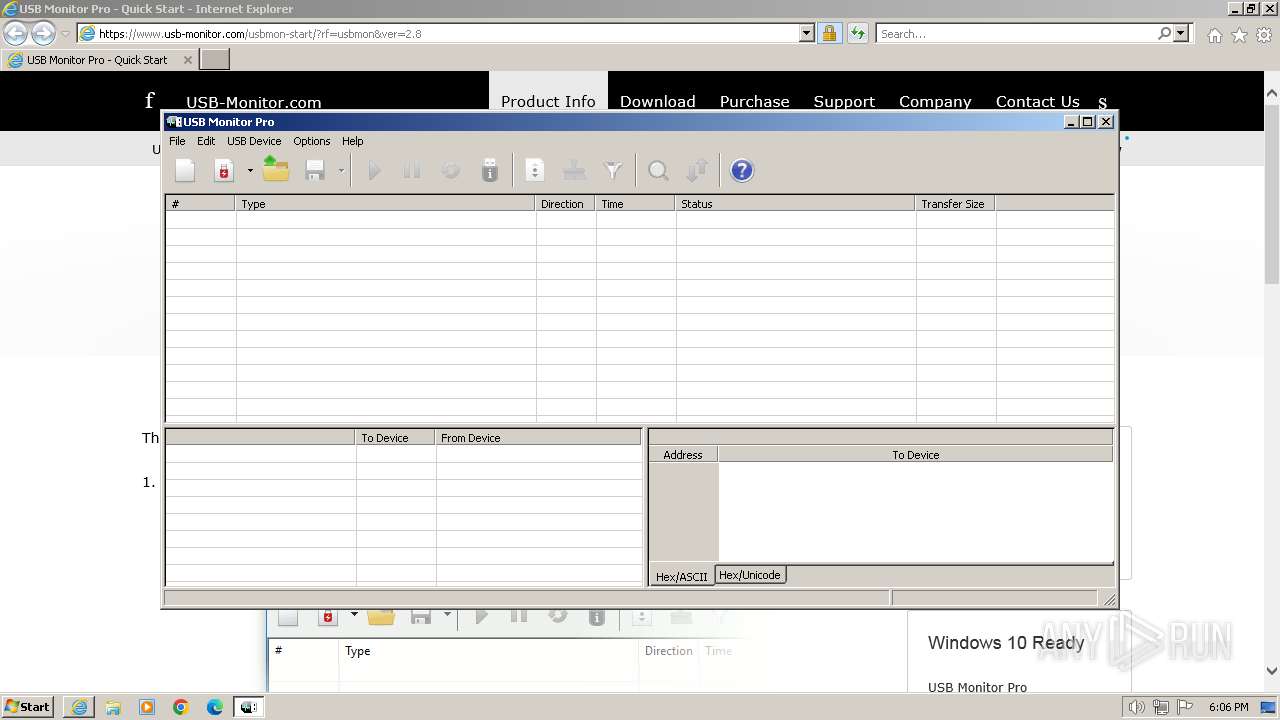Switch to the Hex/ASCII tab
This screenshot has width=1280, height=720.
pos(682,576)
